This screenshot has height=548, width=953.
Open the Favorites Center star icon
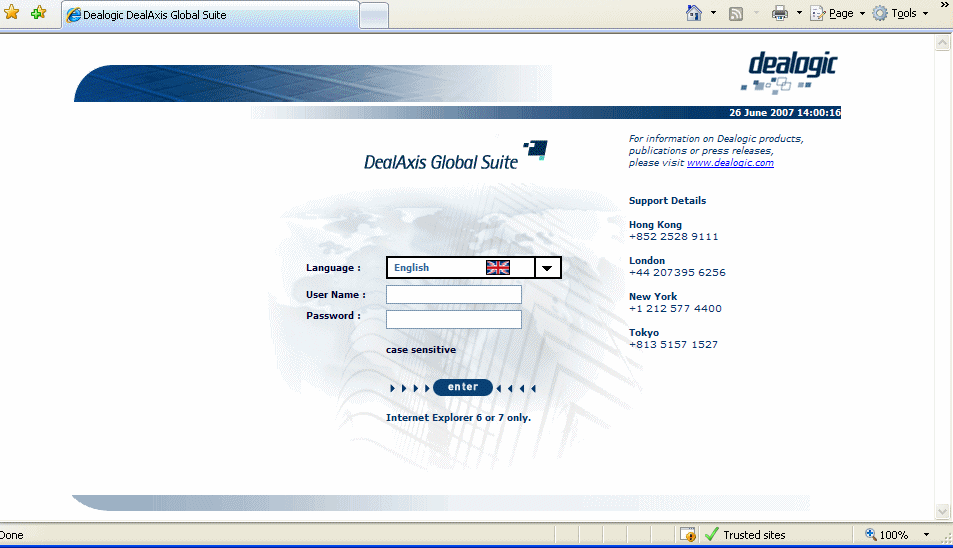[x=12, y=14]
